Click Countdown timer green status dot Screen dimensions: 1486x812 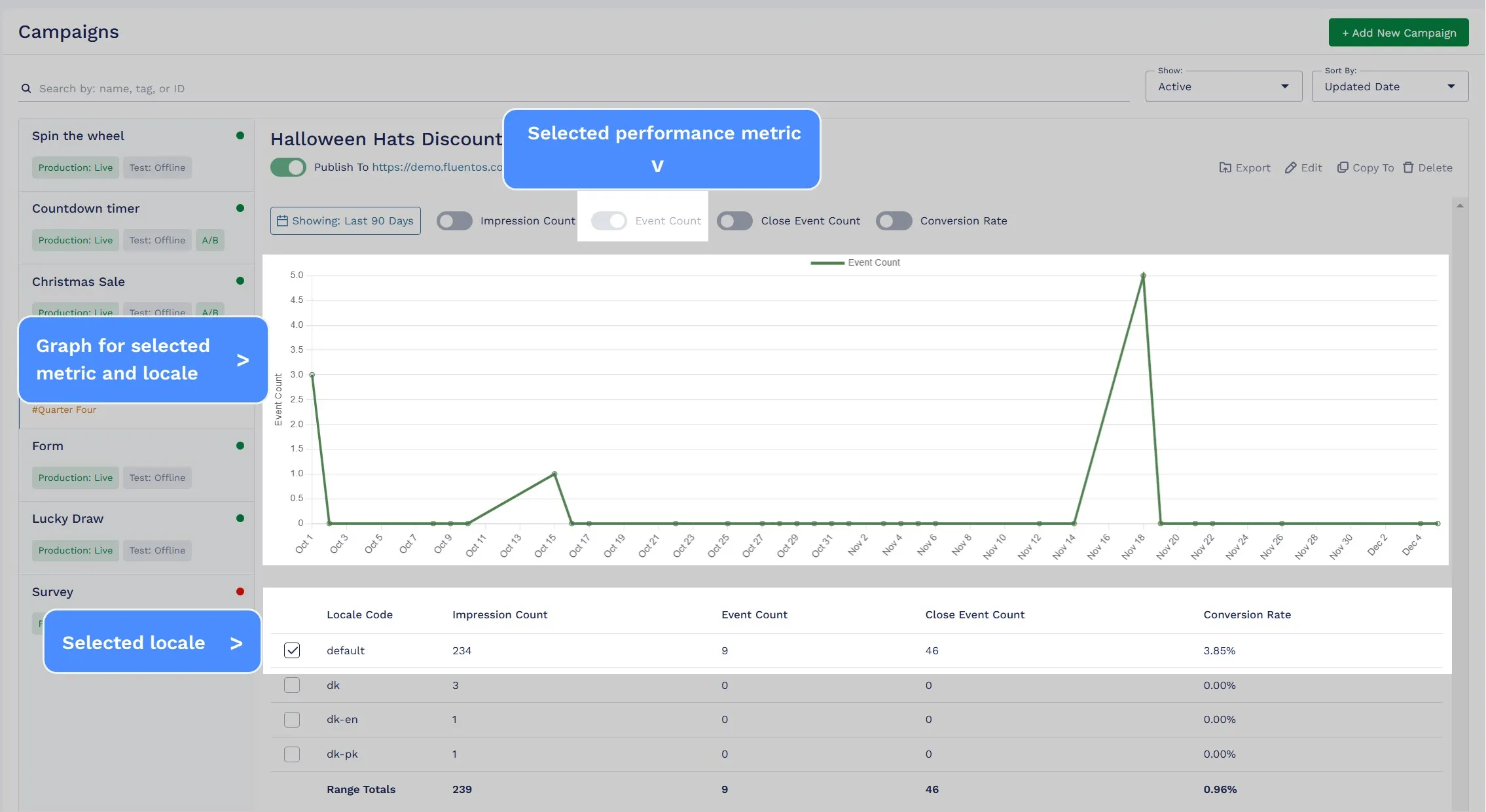click(240, 208)
